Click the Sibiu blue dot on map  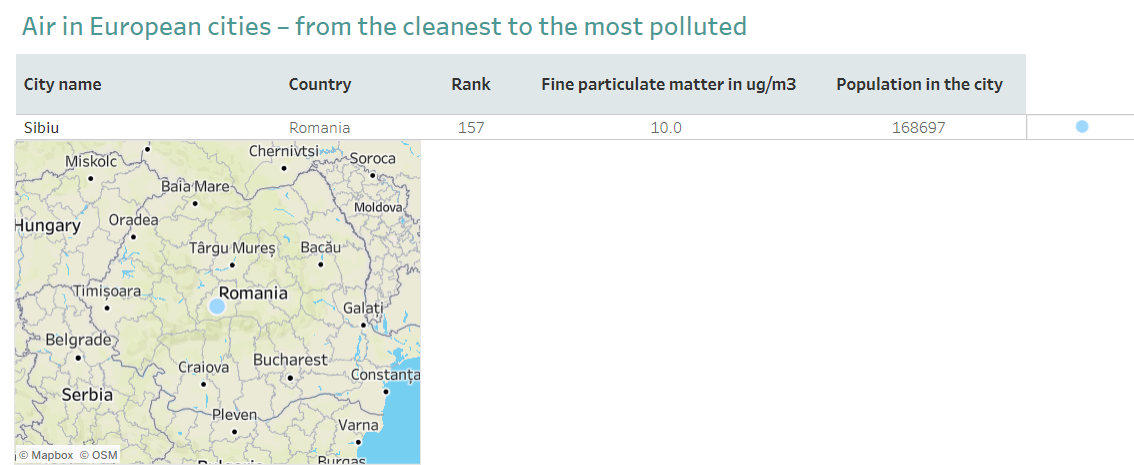click(x=217, y=306)
